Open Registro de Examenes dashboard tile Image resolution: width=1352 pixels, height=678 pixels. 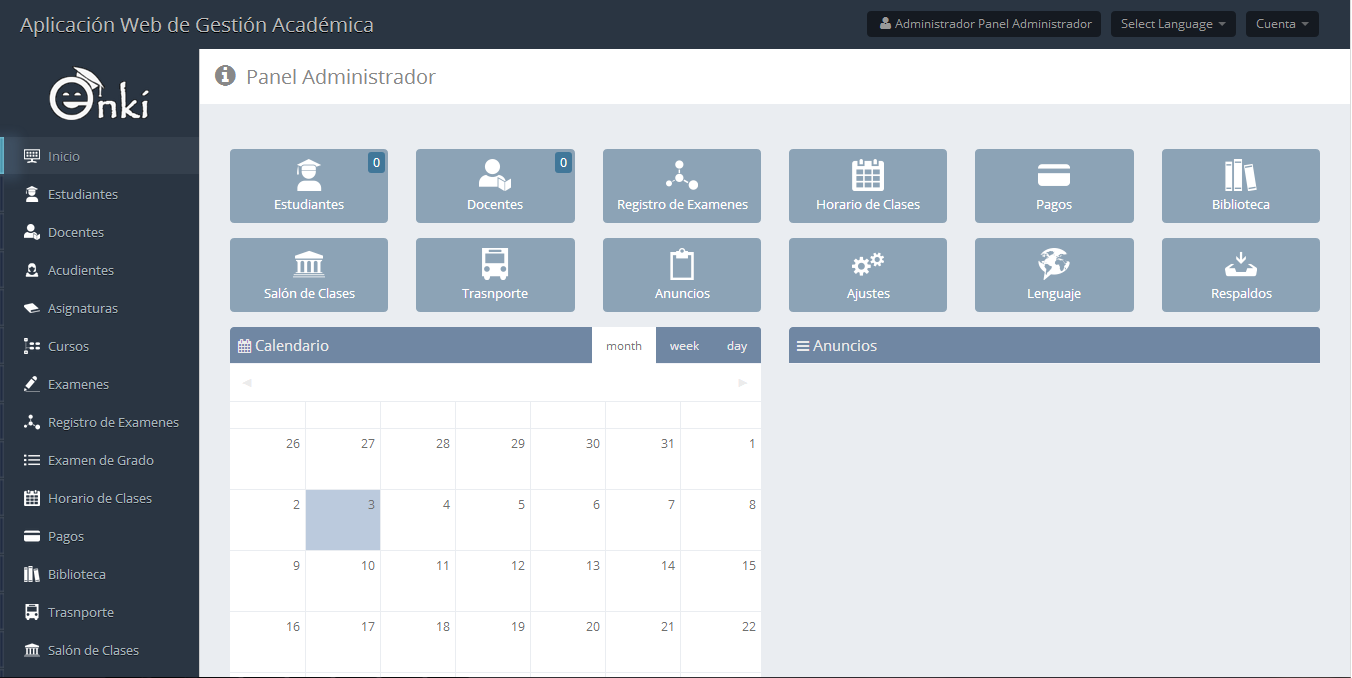tap(682, 186)
